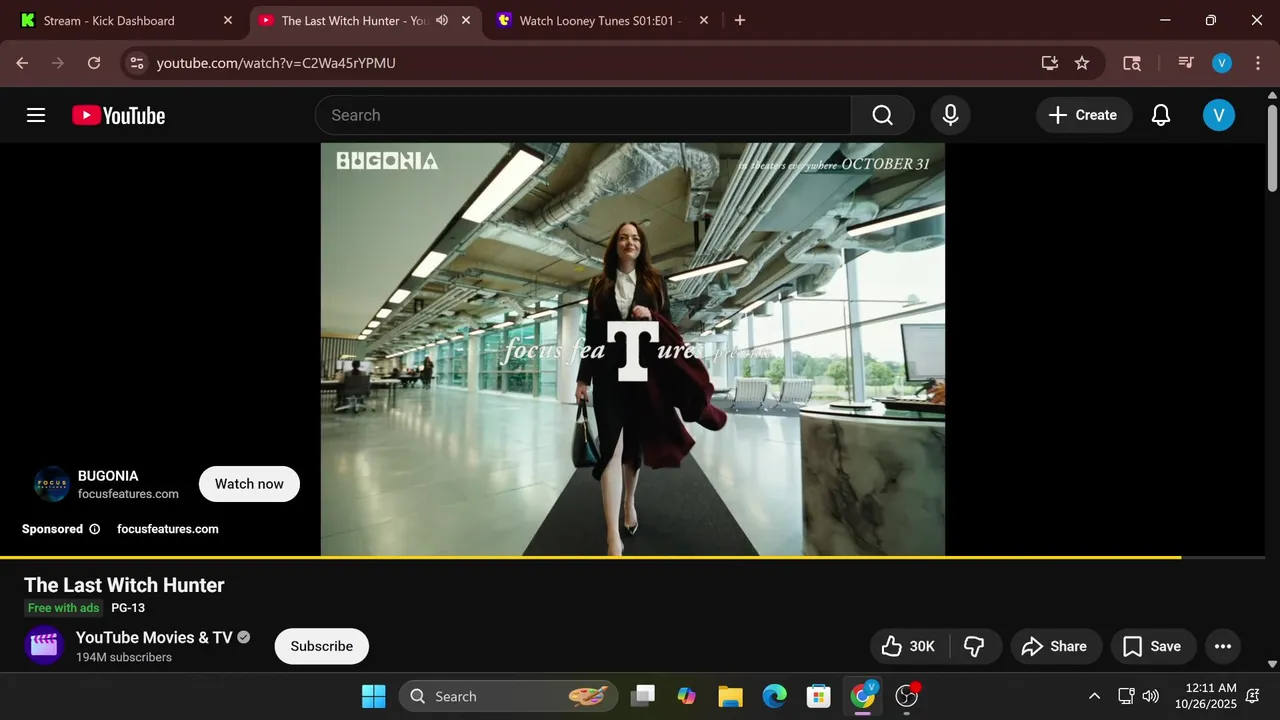The height and width of the screenshot is (720, 1280).
Task: Open YouTube Movies & TV channel name
Action: (x=154, y=637)
